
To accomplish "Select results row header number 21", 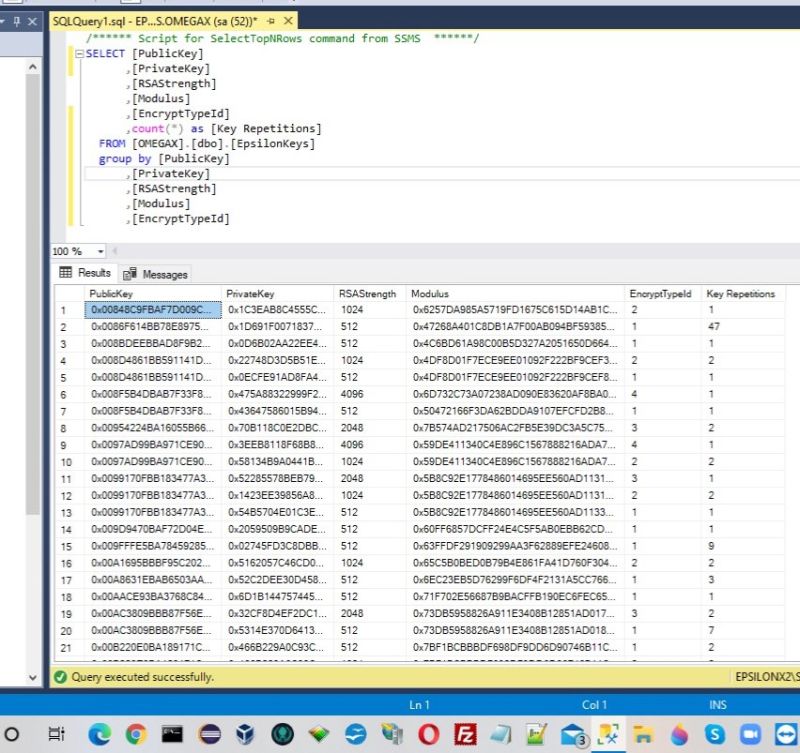I will [69, 648].
